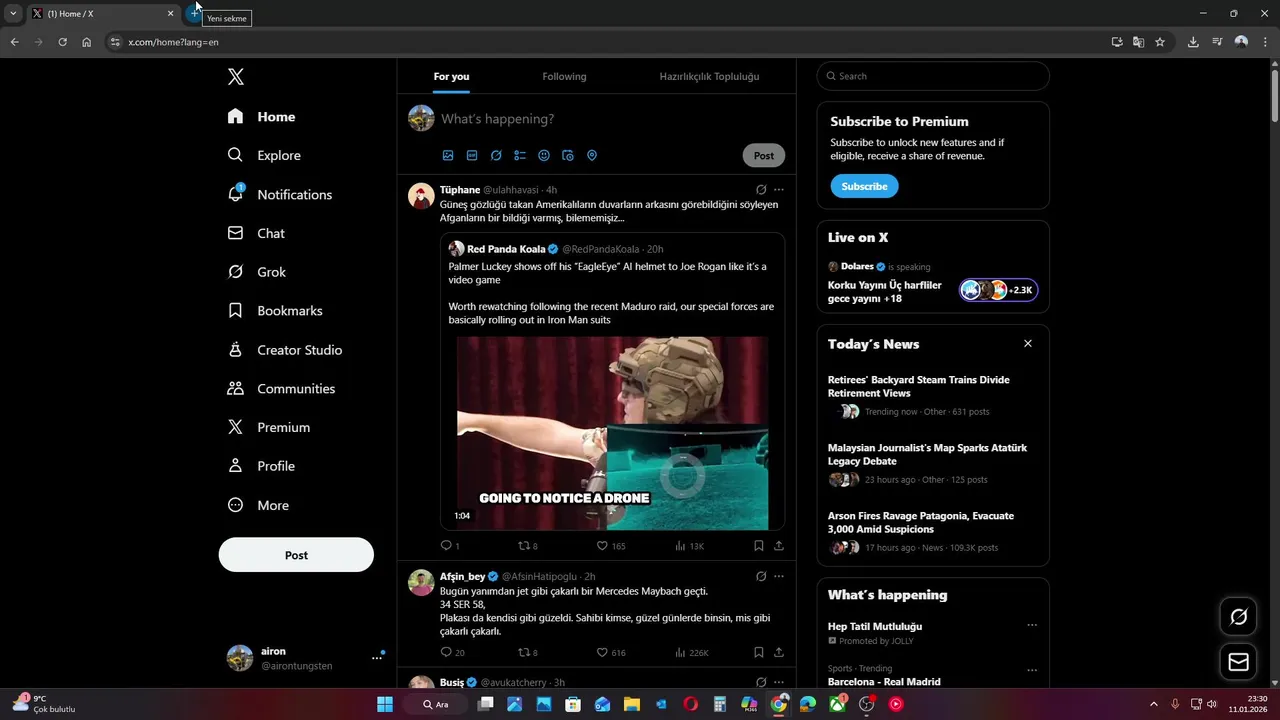Add media image to the new post
This screenshot has width=1280, height=720.
pos(448,156)
